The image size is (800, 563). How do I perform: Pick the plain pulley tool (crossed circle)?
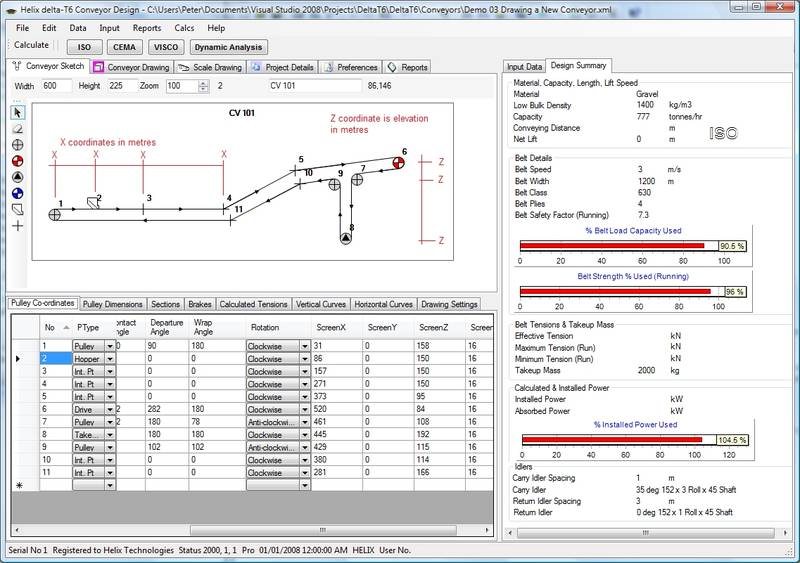coord(18,145)
